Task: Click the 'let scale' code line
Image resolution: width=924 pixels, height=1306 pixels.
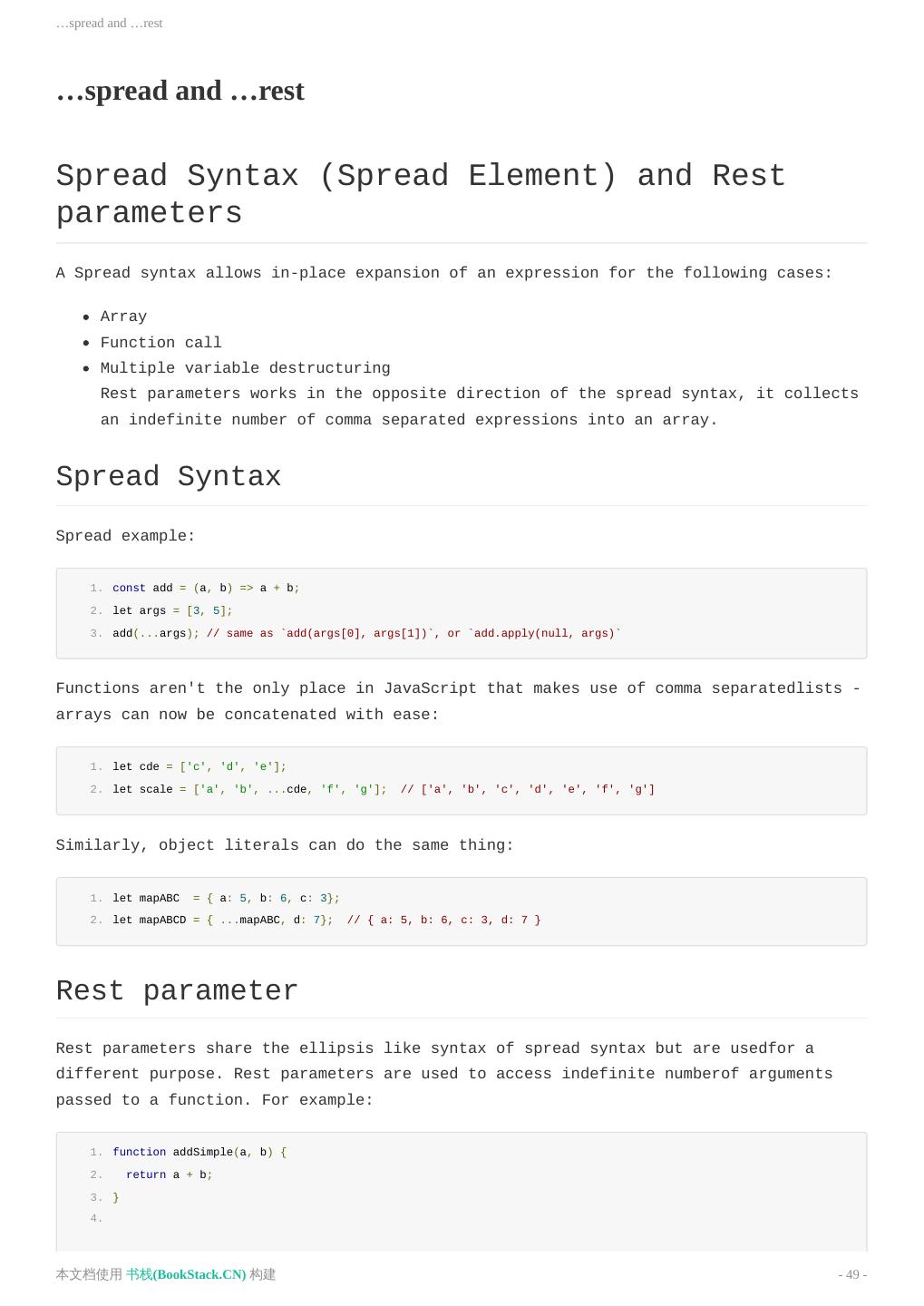Action: (x=383, y=789)
